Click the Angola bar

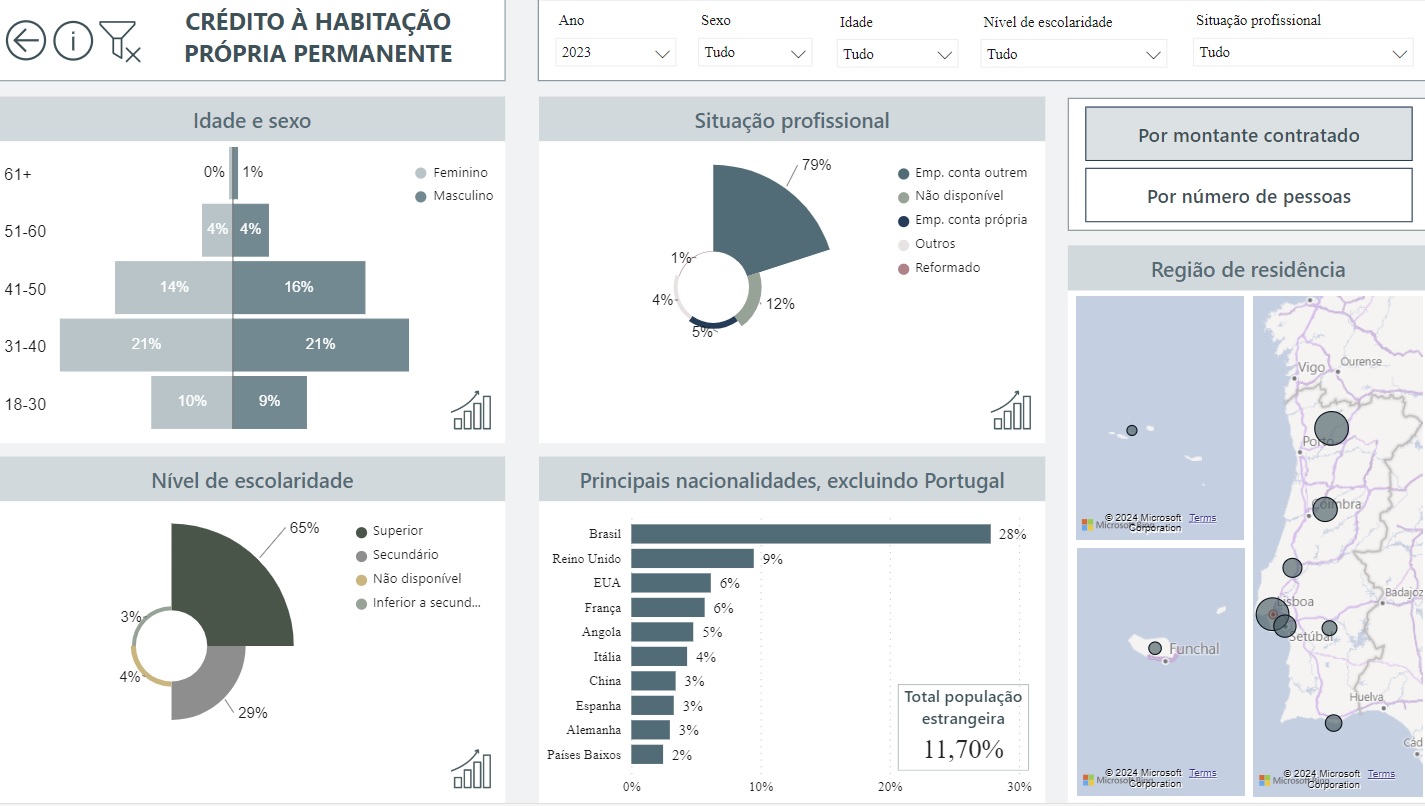pos(662,632)
